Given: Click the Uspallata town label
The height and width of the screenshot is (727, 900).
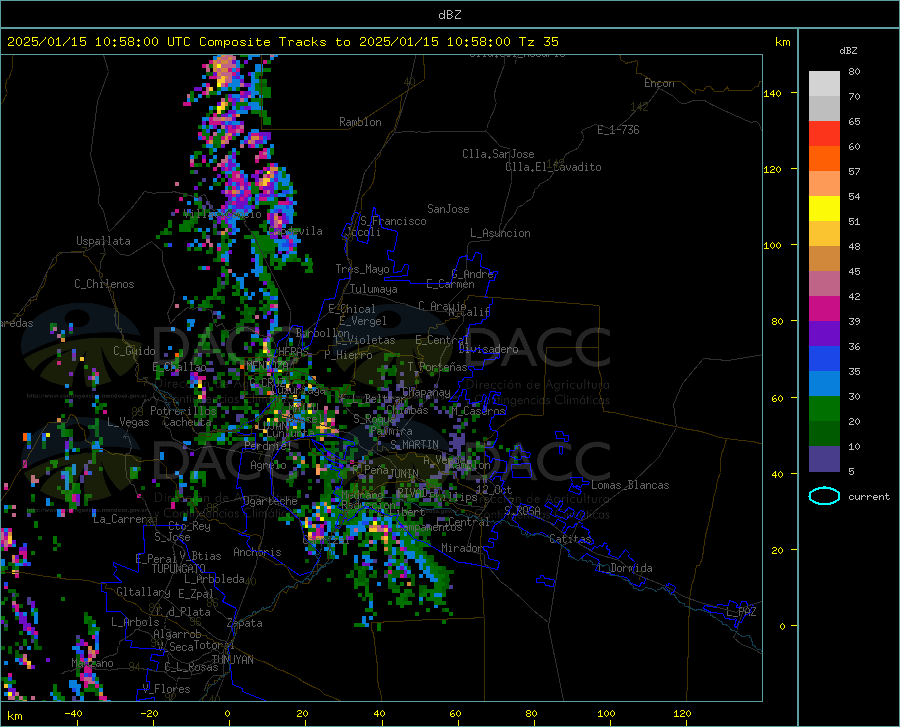Looking at the screenshot, I should pyautogui.click(x=103, y=241).
